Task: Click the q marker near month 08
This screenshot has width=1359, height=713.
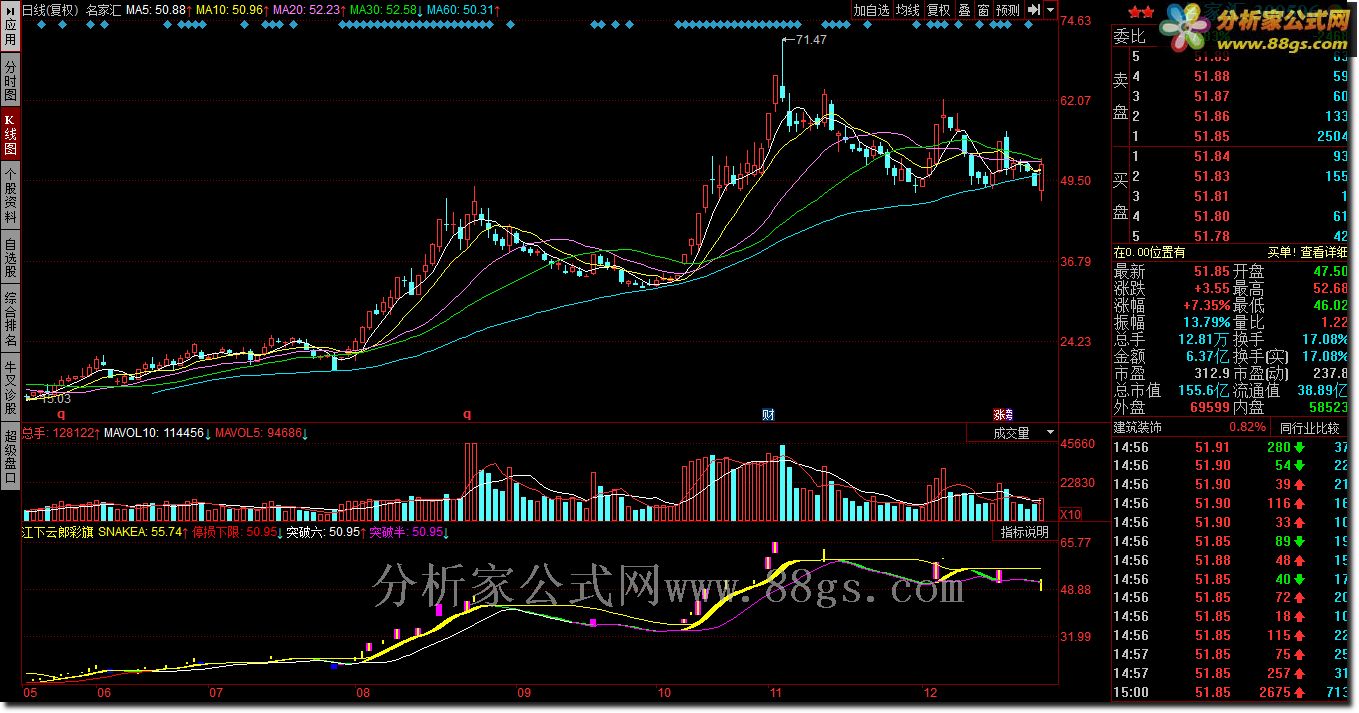Action: (x=466, y=413)
